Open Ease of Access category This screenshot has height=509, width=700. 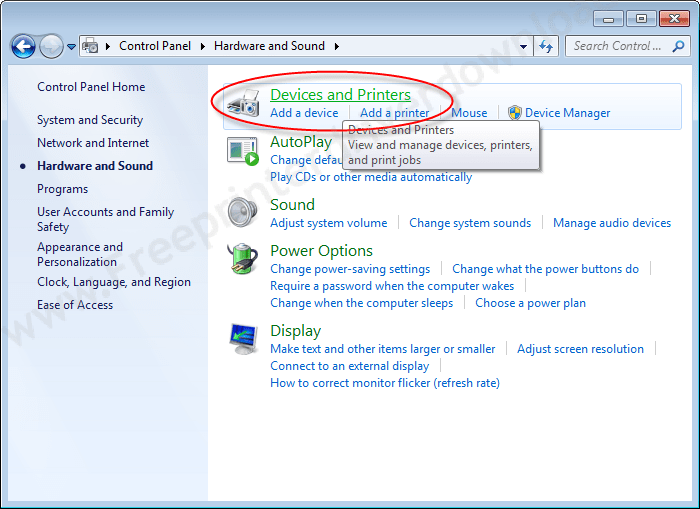[75, 305]
